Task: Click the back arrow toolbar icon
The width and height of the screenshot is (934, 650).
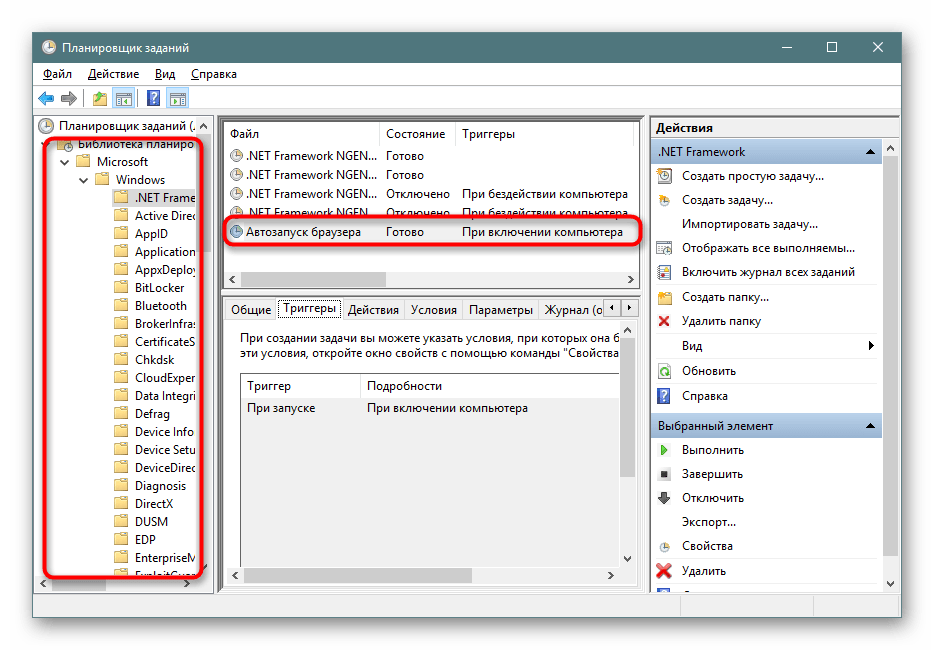Action: tap(46, 98)
